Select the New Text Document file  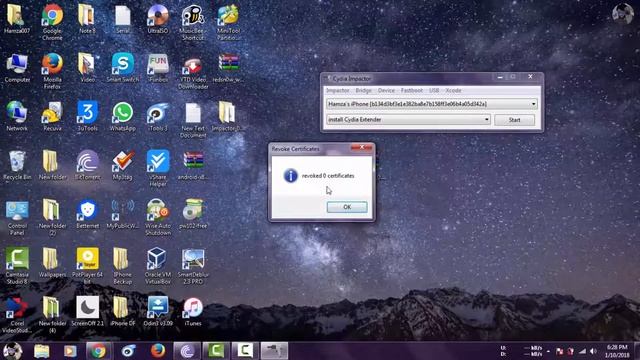193,119
